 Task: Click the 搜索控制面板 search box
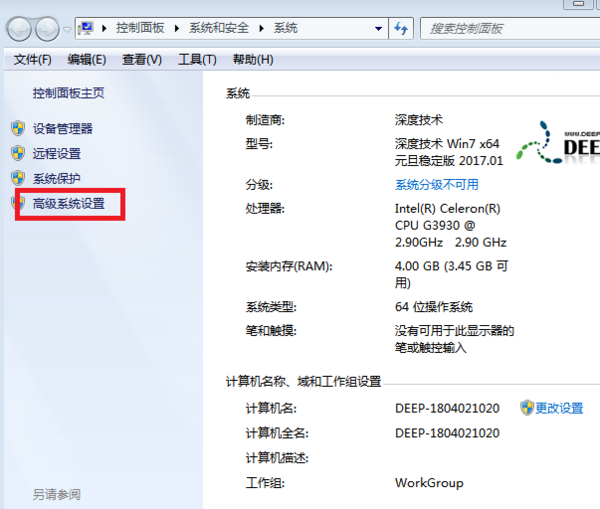pos(510,29)
